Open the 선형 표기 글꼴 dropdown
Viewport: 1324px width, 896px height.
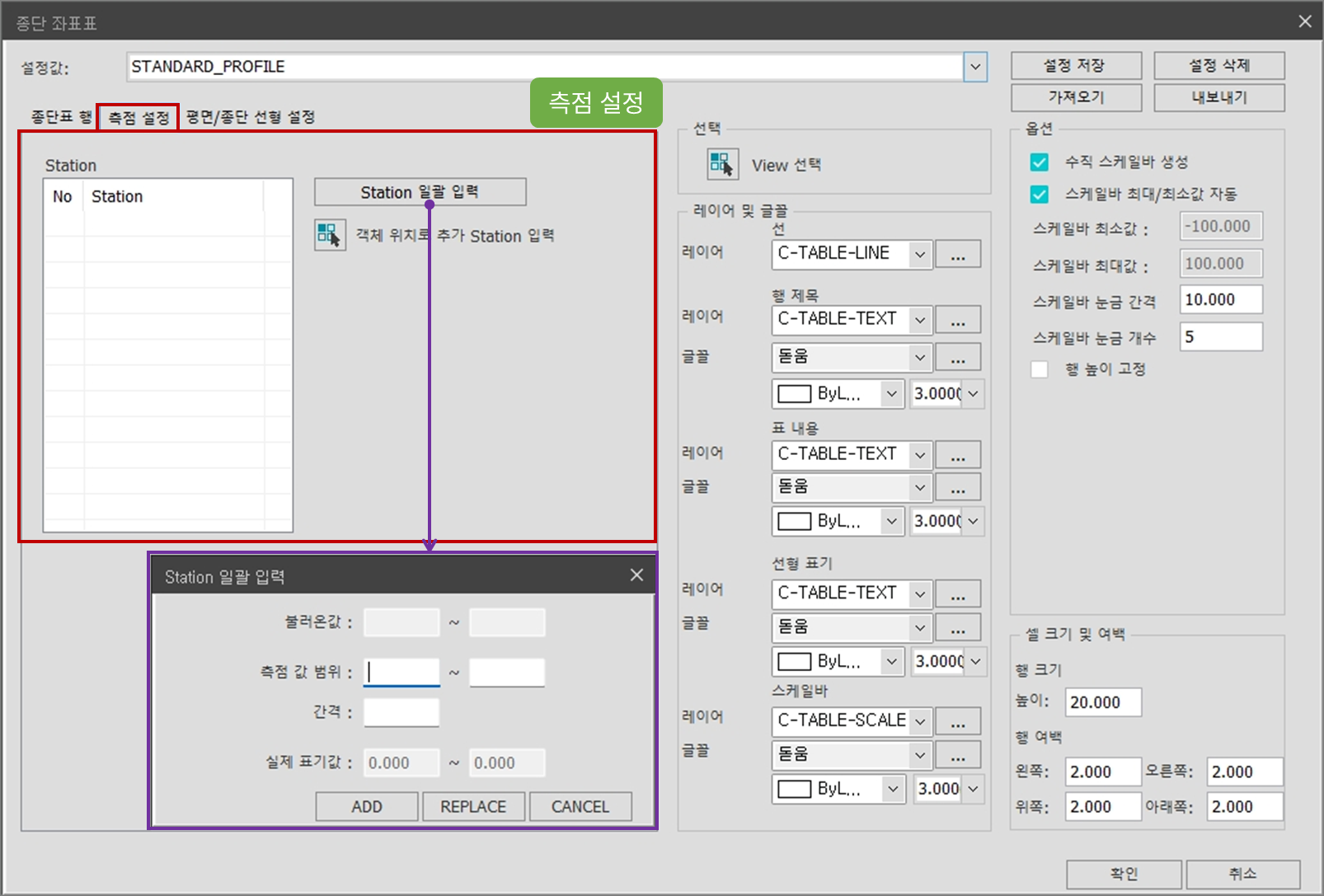[920, 627]
